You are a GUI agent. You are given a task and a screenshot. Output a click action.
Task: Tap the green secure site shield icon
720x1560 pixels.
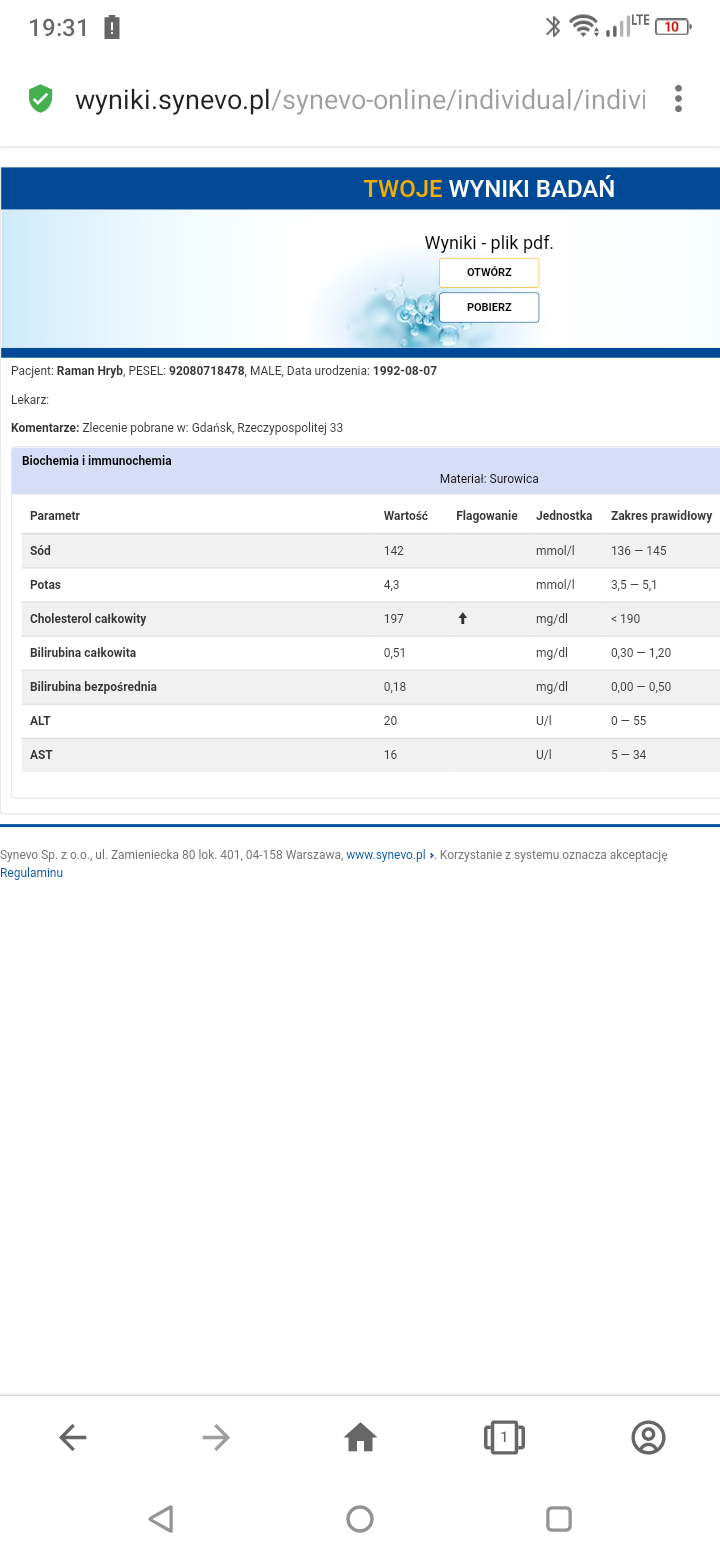pyautogui.click(x=40, y=99)
